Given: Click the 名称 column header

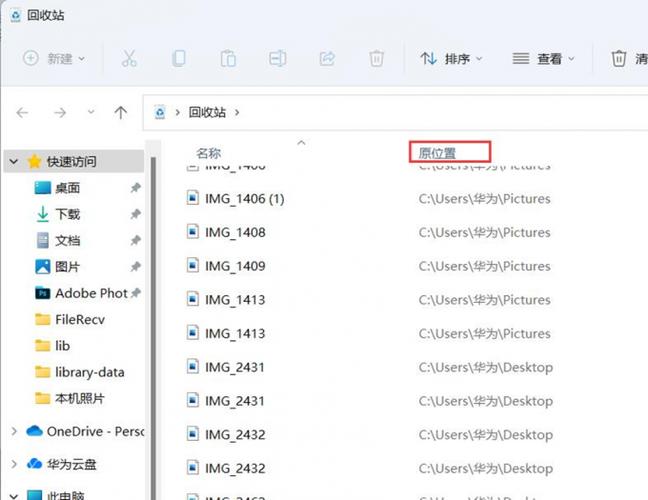Looking at the screenshot, I should tap(209, 153).
